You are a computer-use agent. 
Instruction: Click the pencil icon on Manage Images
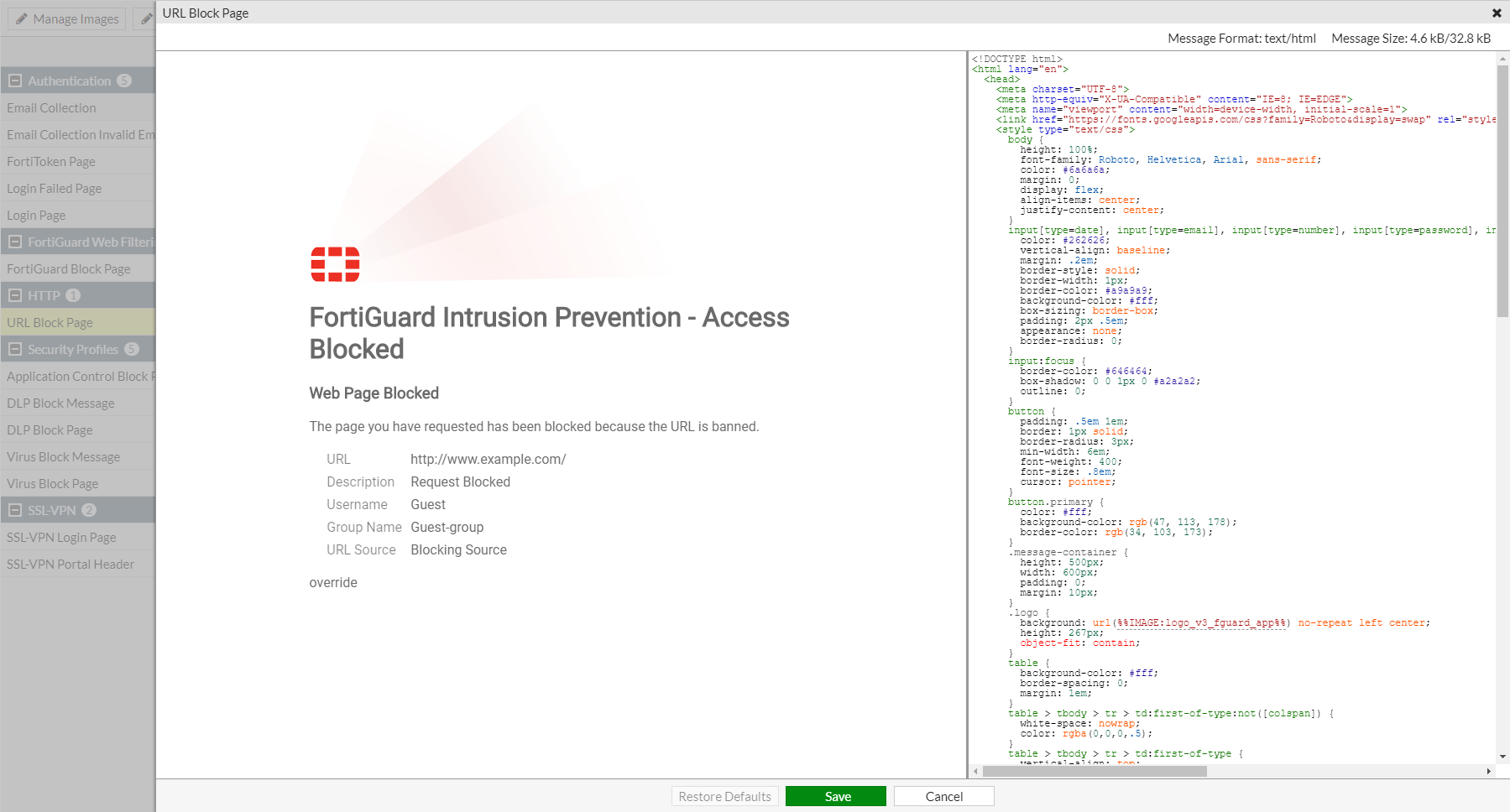pos(20,18)
